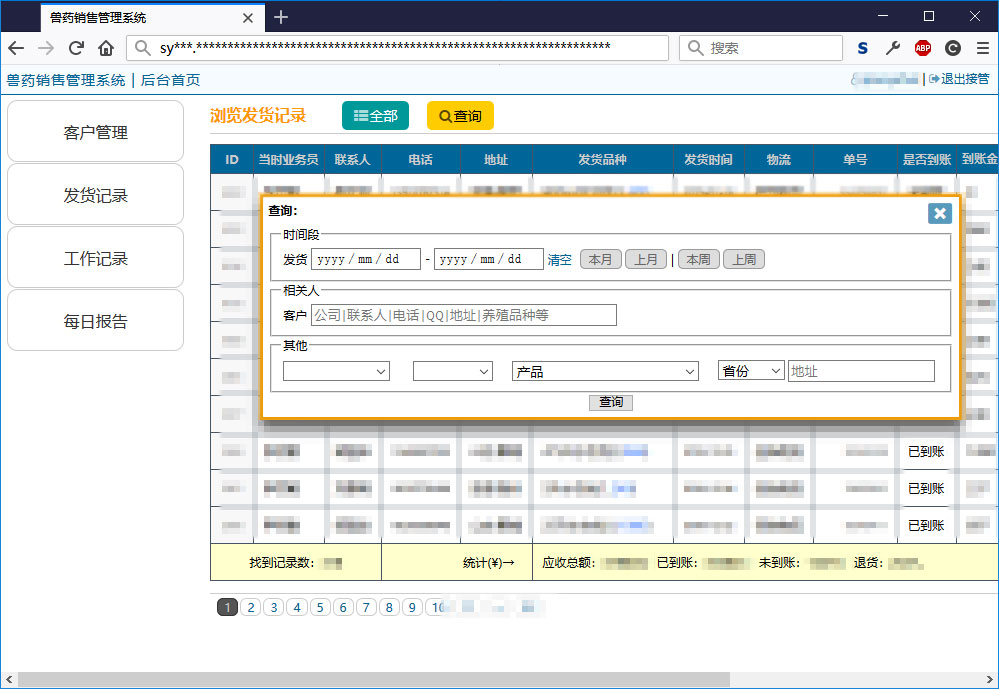This screenshot has height=689, width=999.
Task: Click the 发货时间 column header
Action: click(708, 159)
